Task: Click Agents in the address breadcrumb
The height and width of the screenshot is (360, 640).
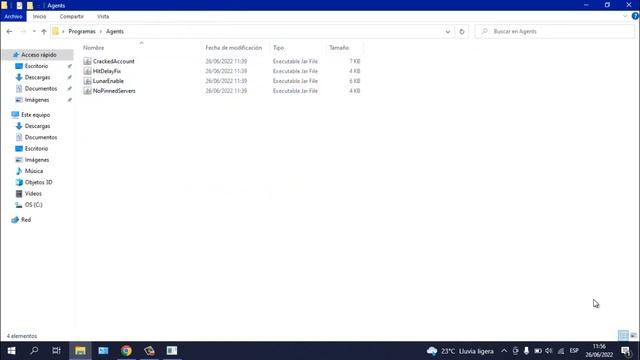Action: click(115, 31)
